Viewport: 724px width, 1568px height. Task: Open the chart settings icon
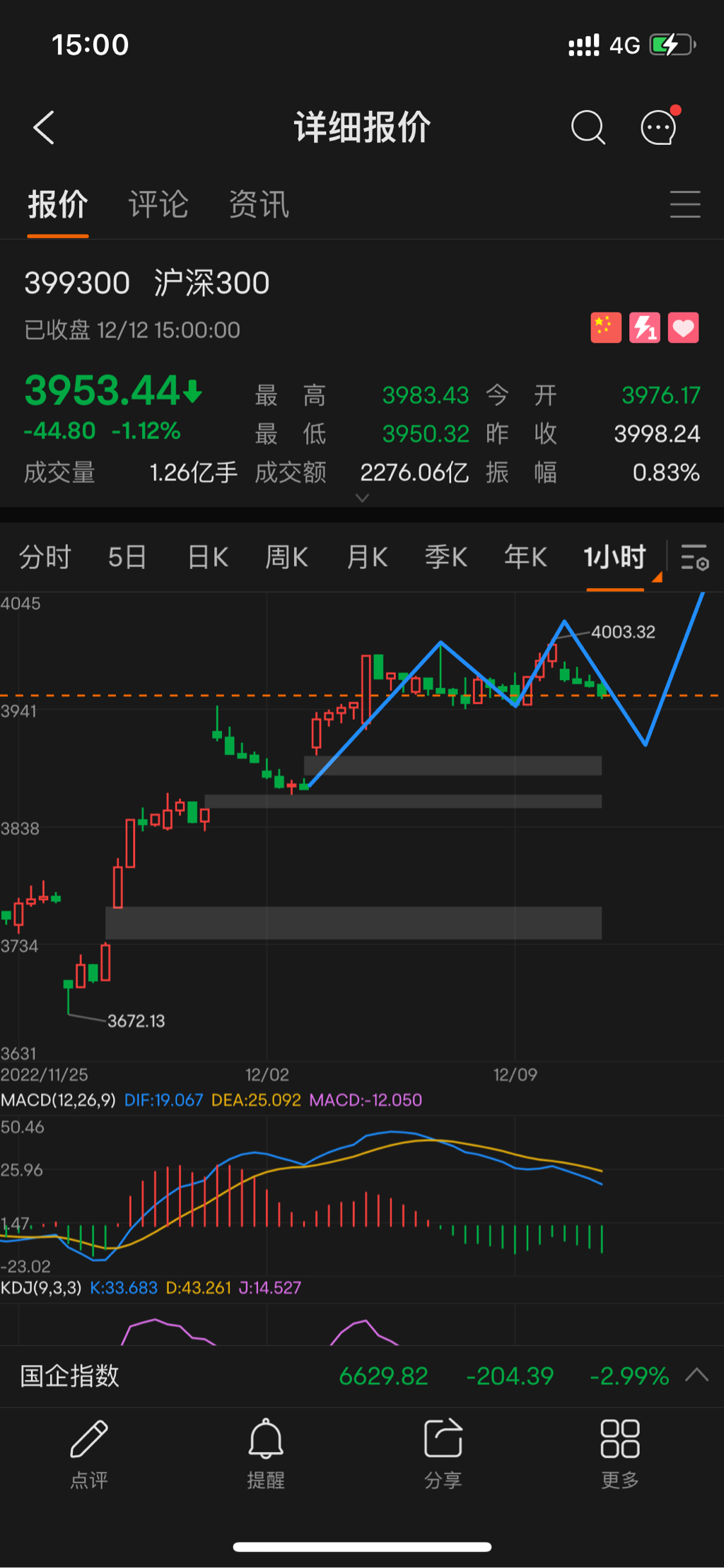(694, 557)
